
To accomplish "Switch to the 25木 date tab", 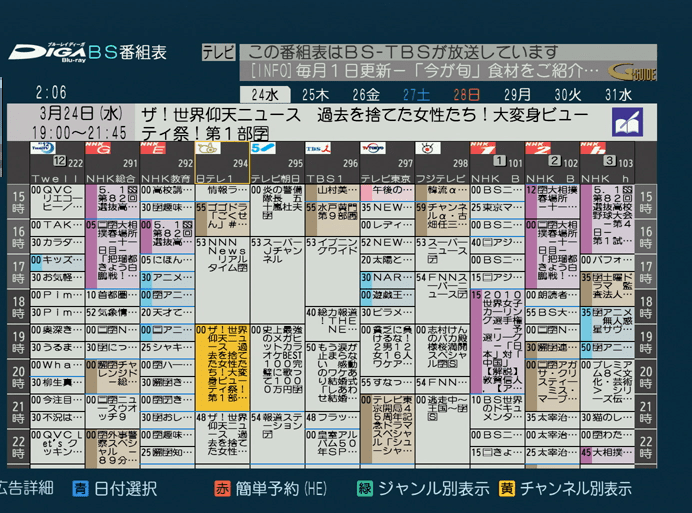I will [x=316, y=94].
